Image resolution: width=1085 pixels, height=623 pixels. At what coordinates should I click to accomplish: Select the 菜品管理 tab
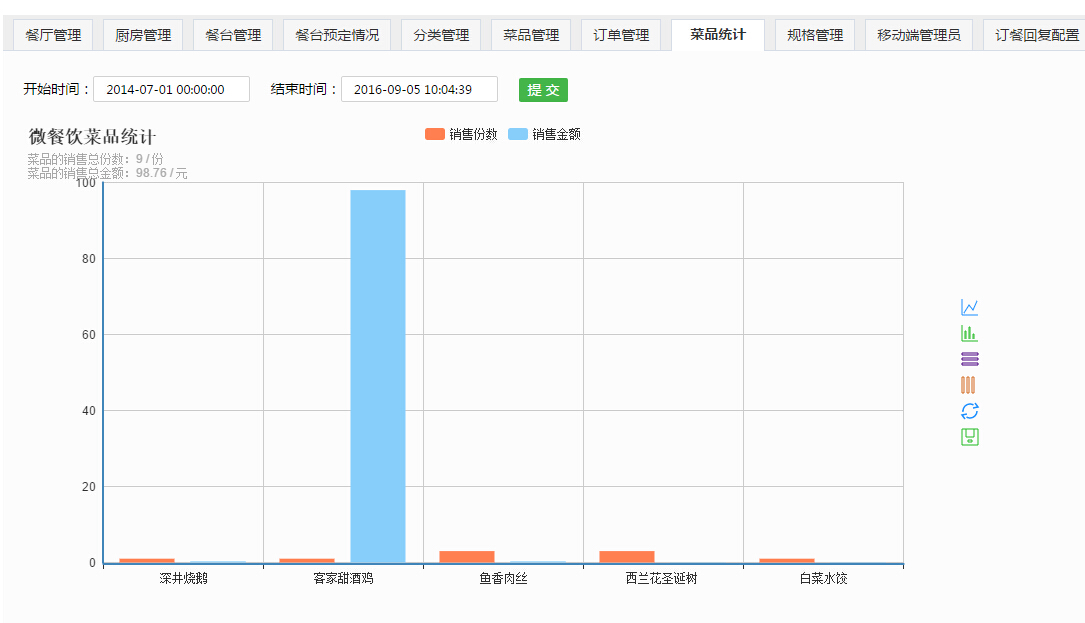[x=531, y=35]
